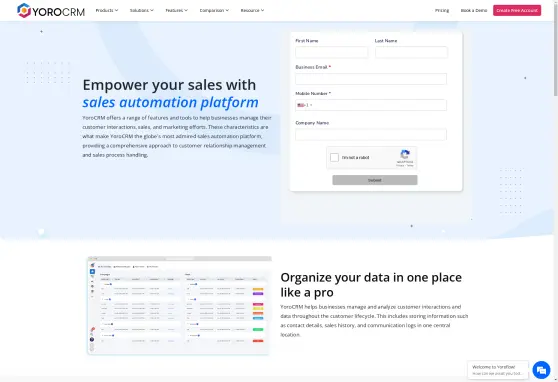Click the 'sales automation platform' heading text
The image size is (558, 382).
(x=170, y=103)
